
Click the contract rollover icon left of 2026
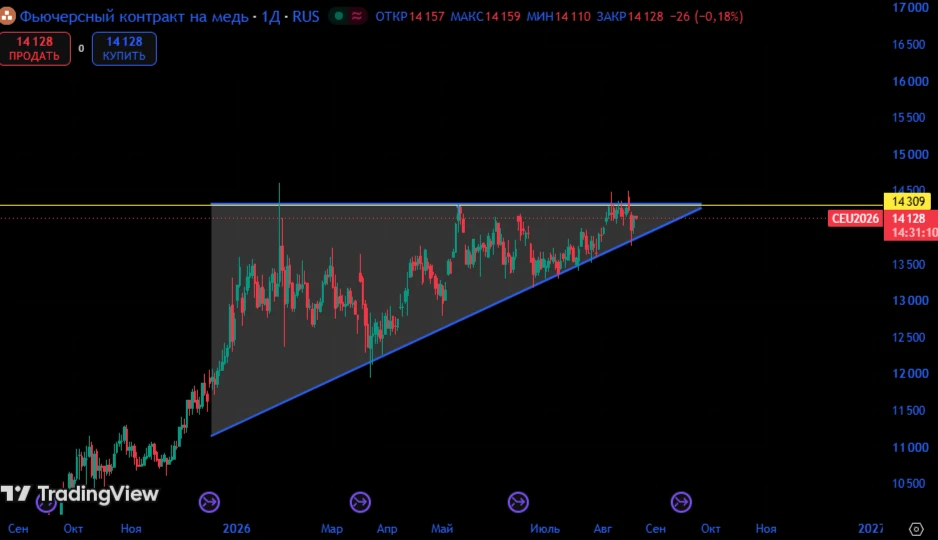[209, 502]
